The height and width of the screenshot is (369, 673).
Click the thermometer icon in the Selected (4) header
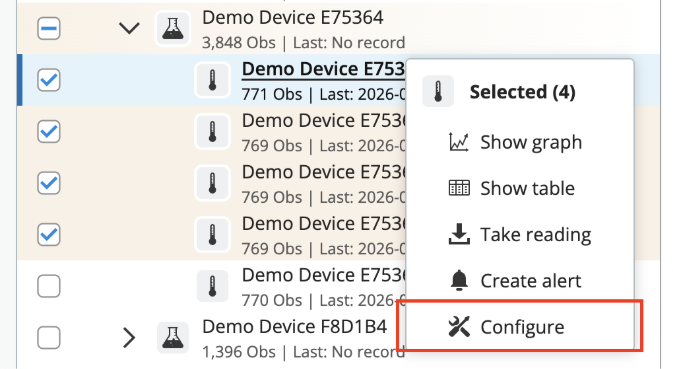[x=438, y=91]
